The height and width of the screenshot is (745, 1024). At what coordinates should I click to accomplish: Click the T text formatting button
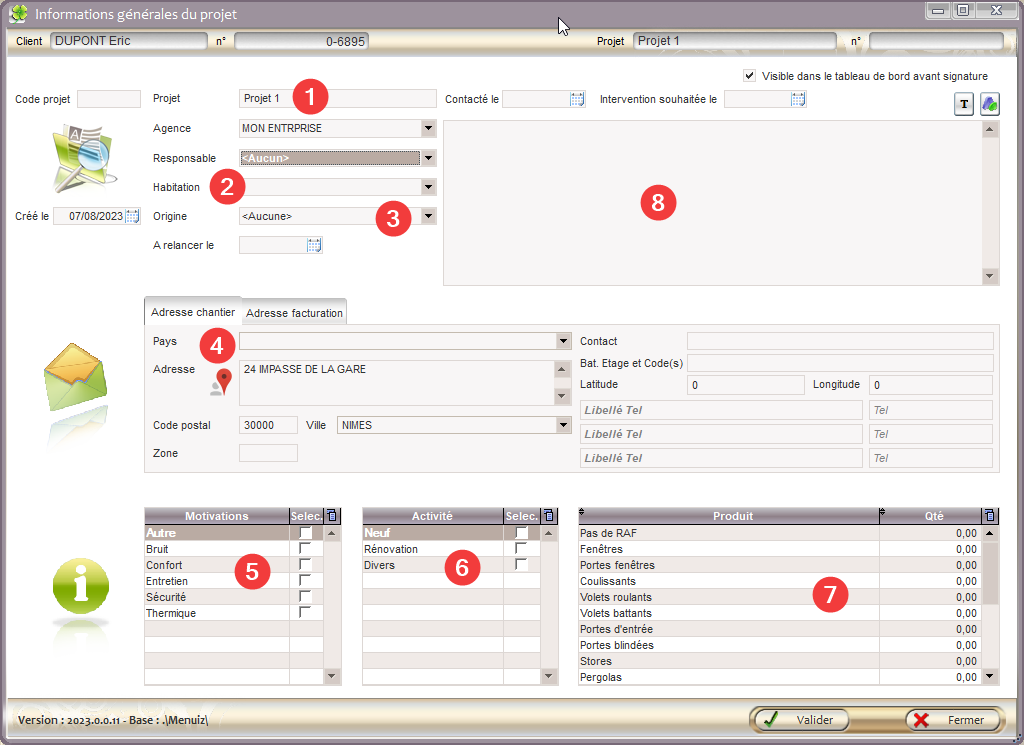(964, 104)
